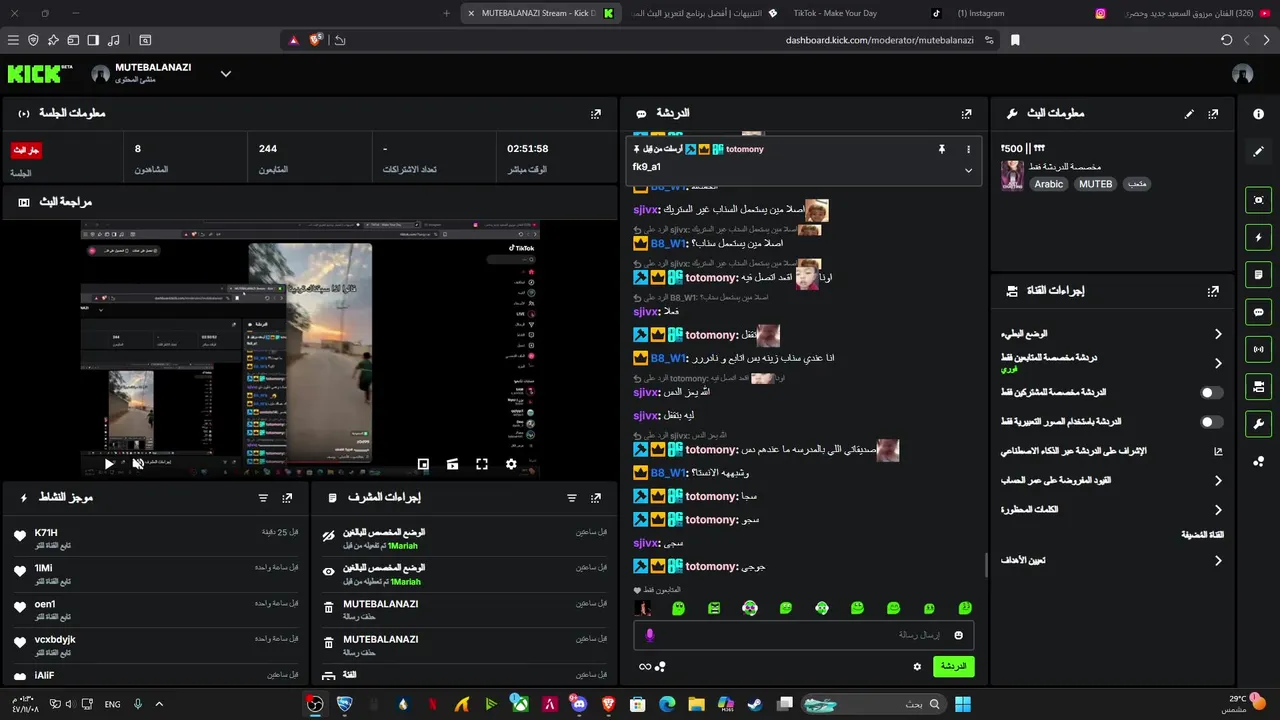Open AI chat moderation external link
Screen dimensions: 1280x720
coord(1218,452)
